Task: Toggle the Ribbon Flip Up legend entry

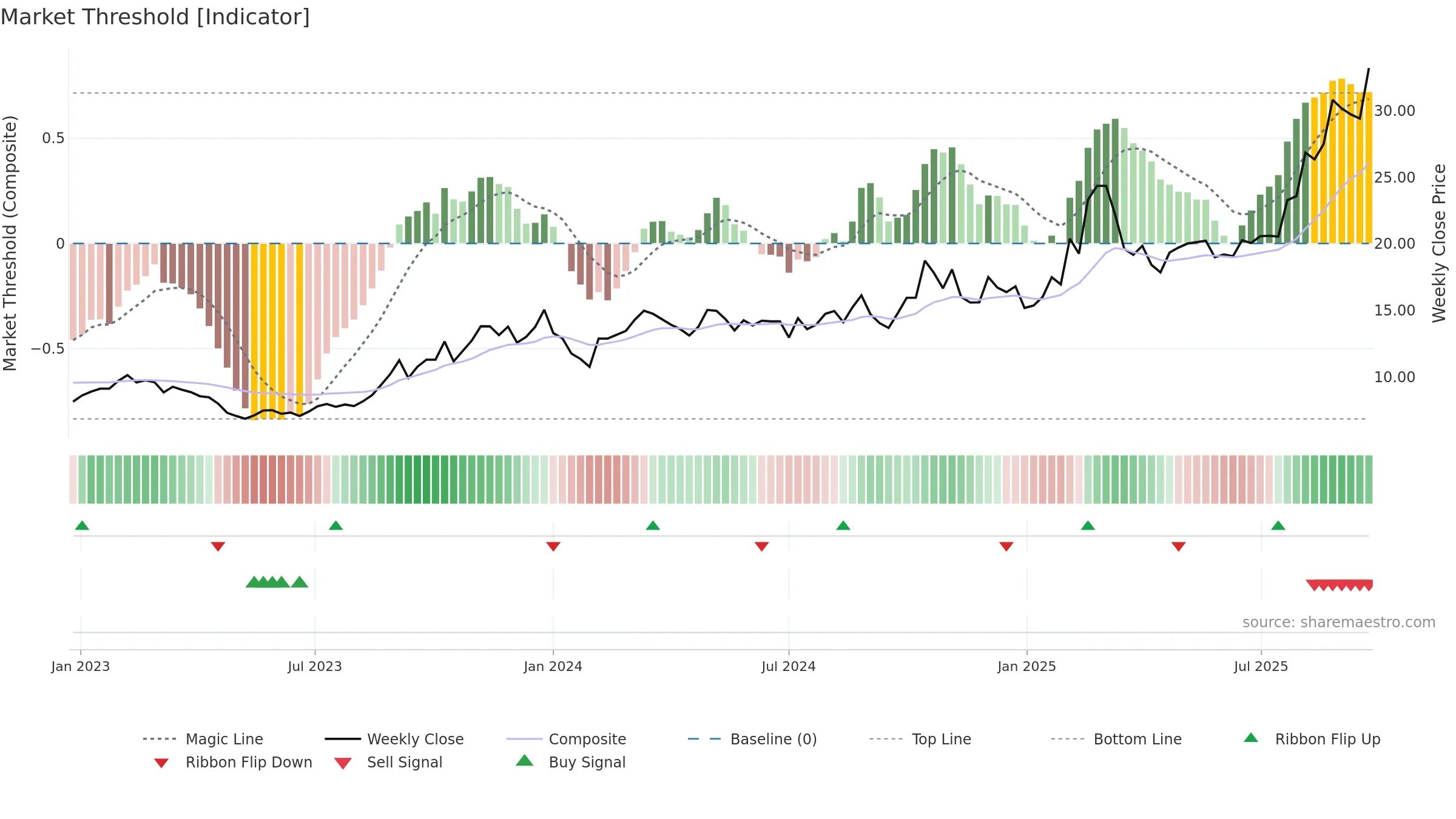Action: click(1312, 739)
